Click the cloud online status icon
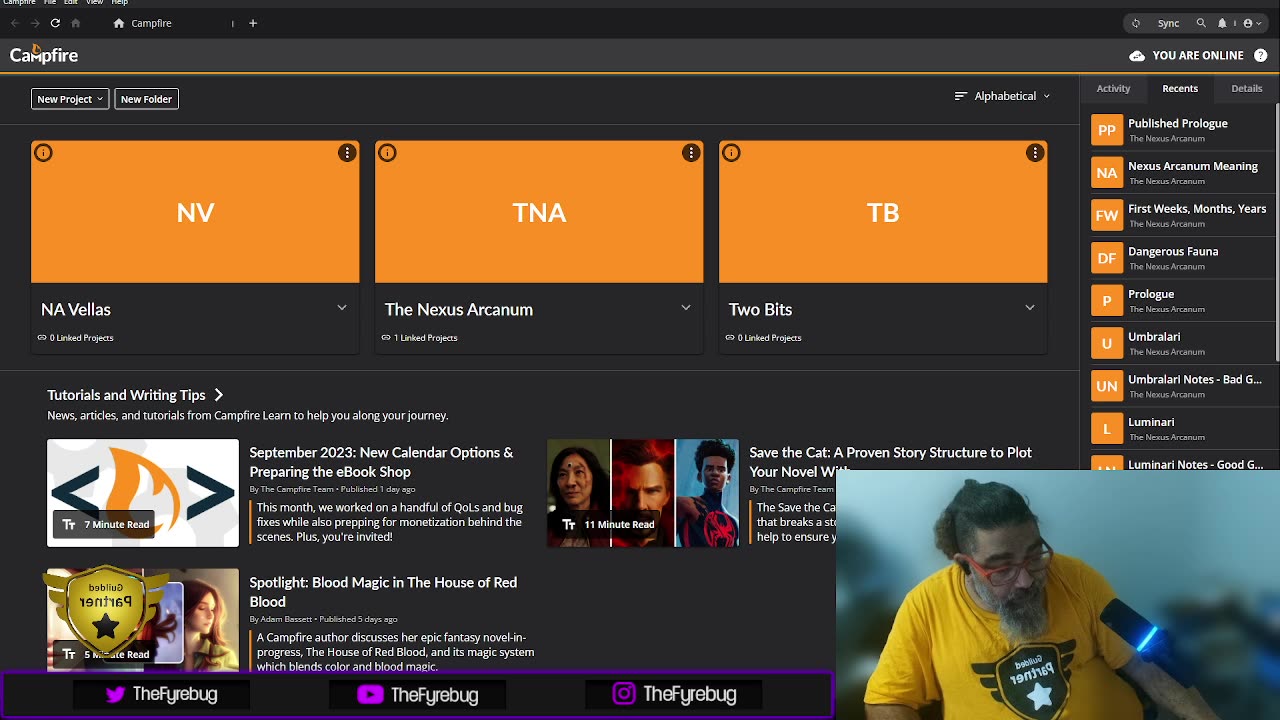The width and height of the screenshot is (1280, 720). tap(1137, 55)
